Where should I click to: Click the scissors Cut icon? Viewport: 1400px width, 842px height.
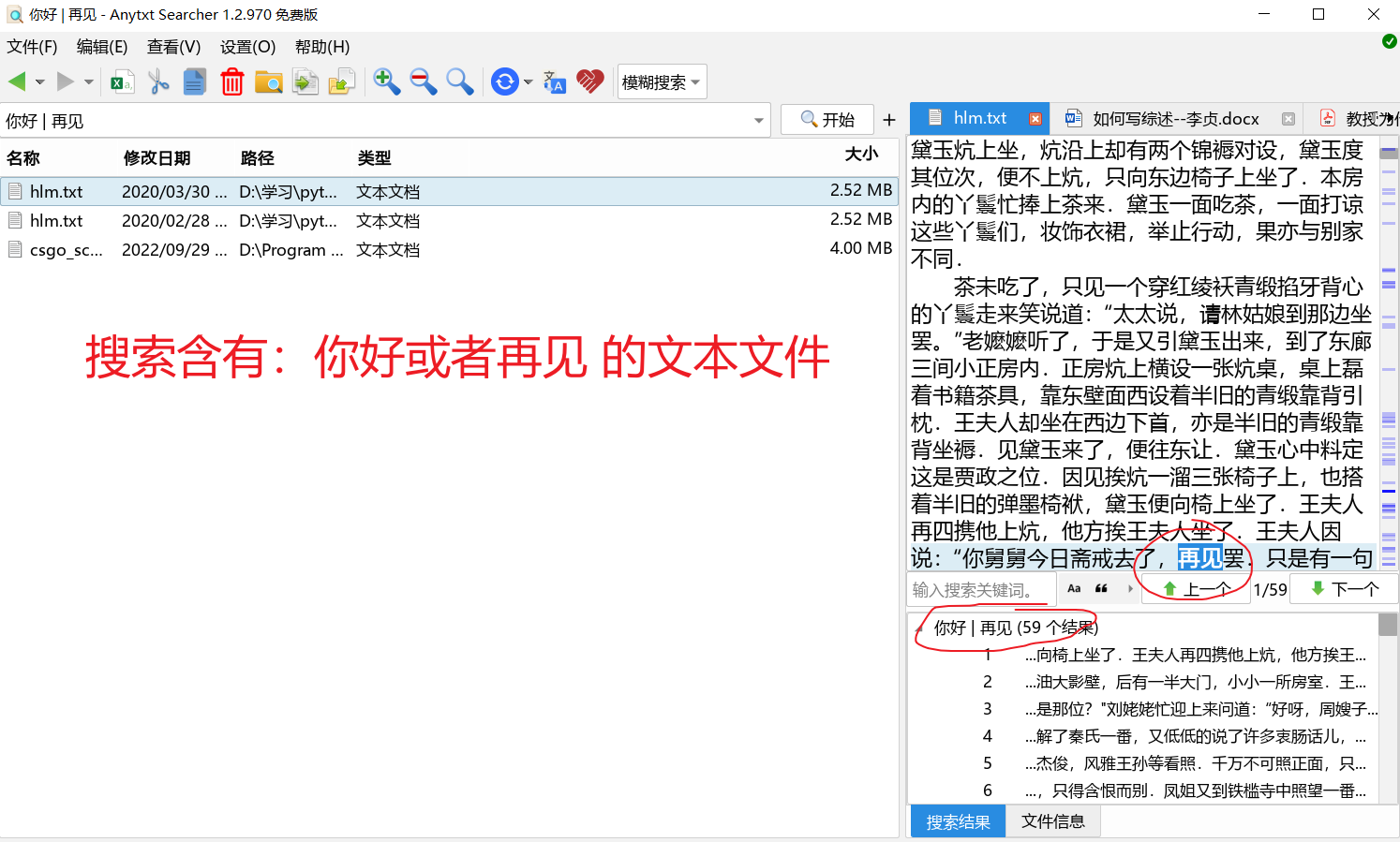click(x=158, y=82)
